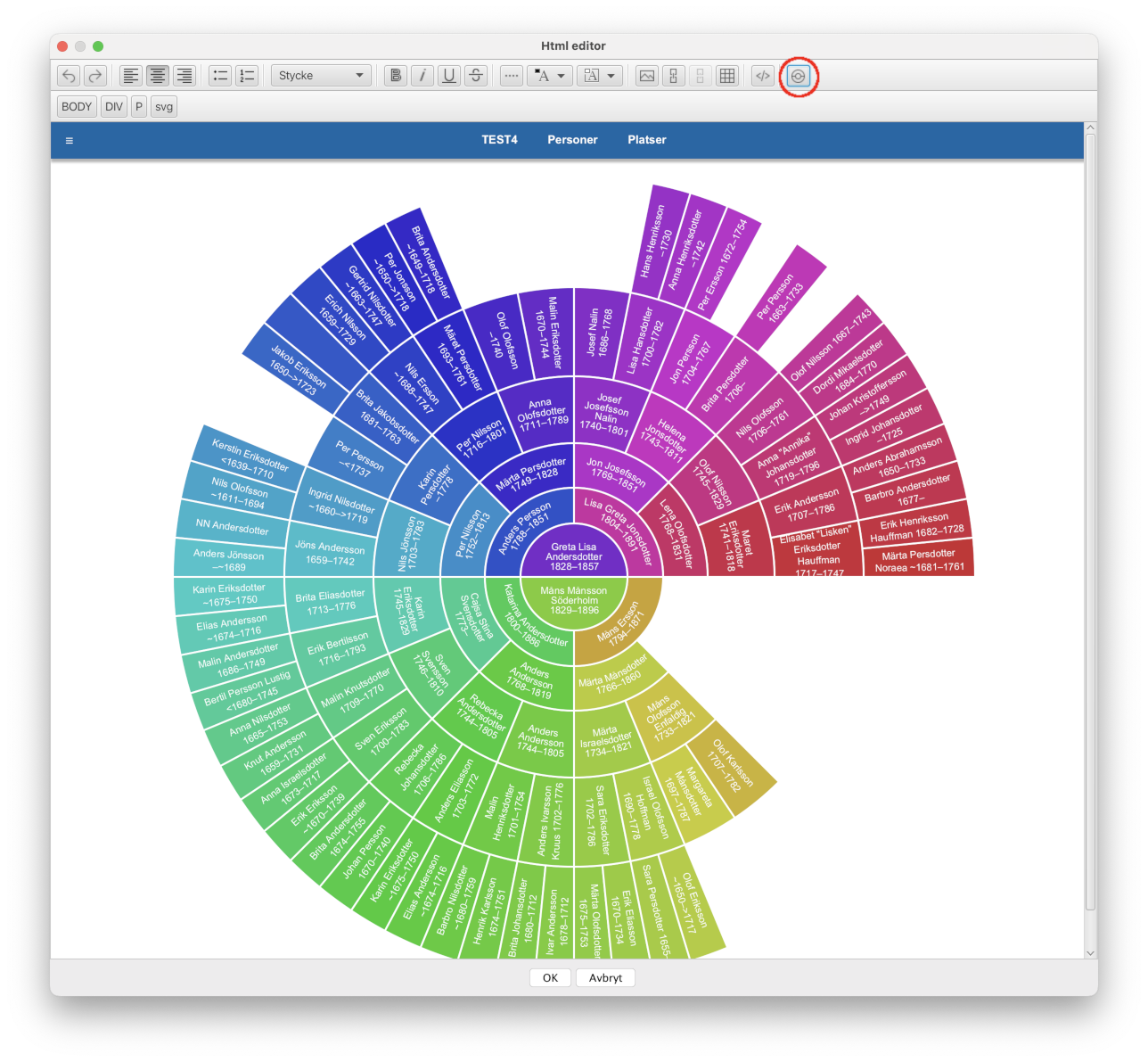Select the svg breadcrumb tag
This screenshot has height=1062, width=1148.
coord(164,107)
